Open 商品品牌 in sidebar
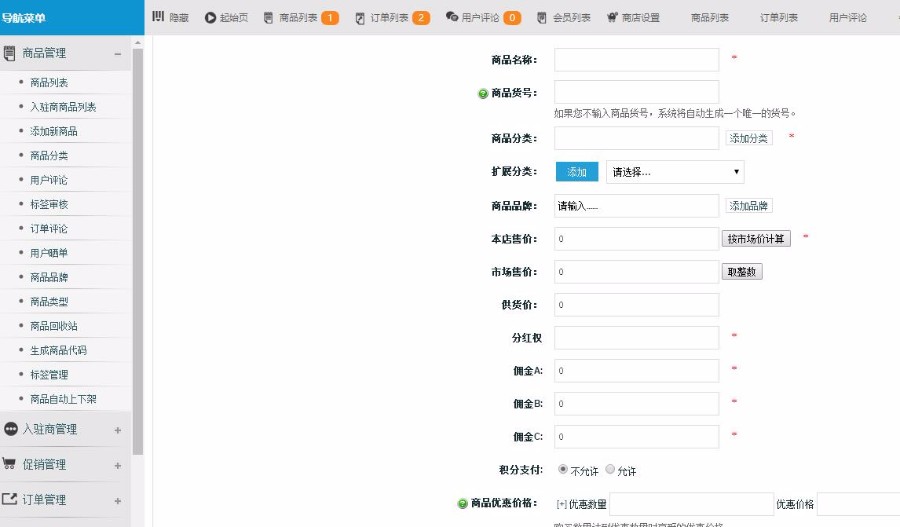The image size is (900, 527). (x=49, y=277)
